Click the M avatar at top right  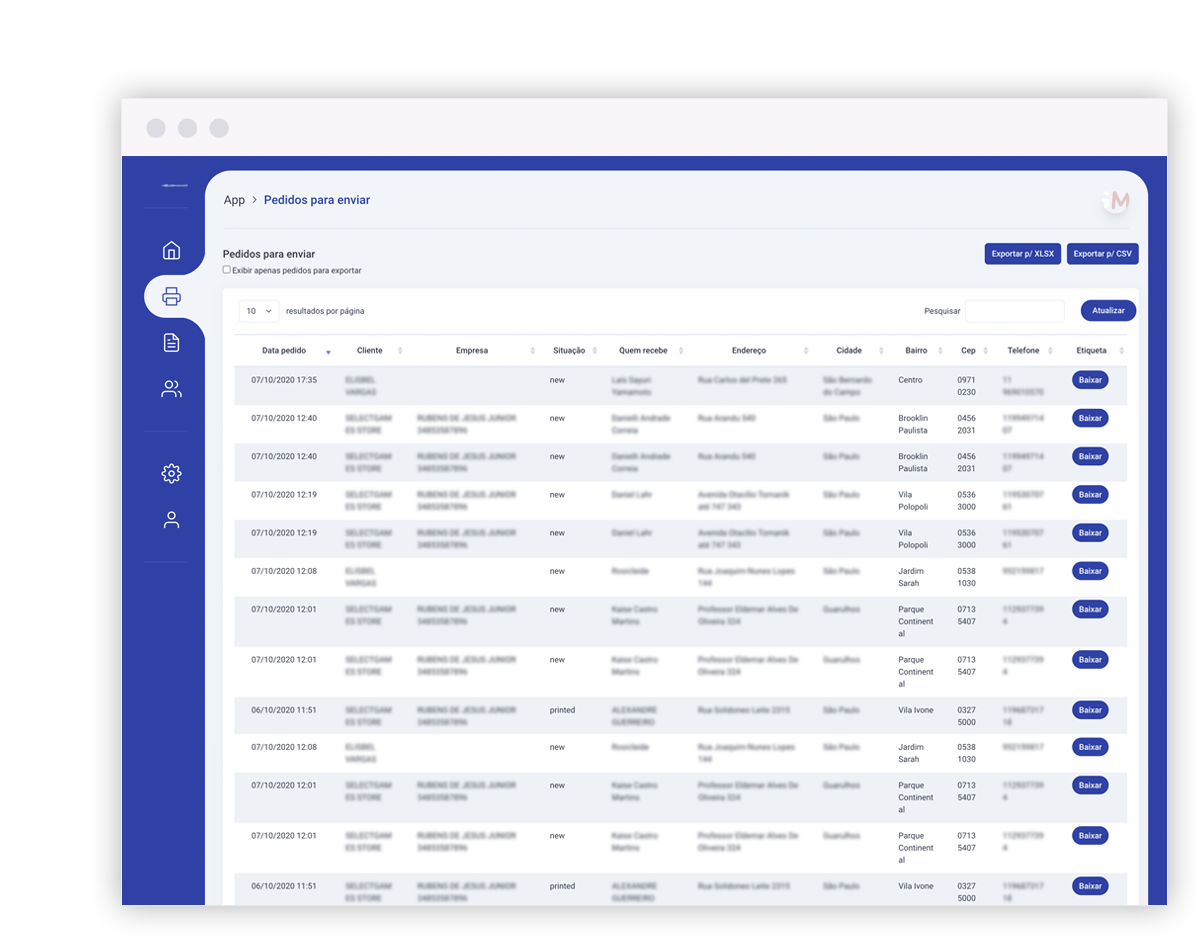coord(1118,201)
